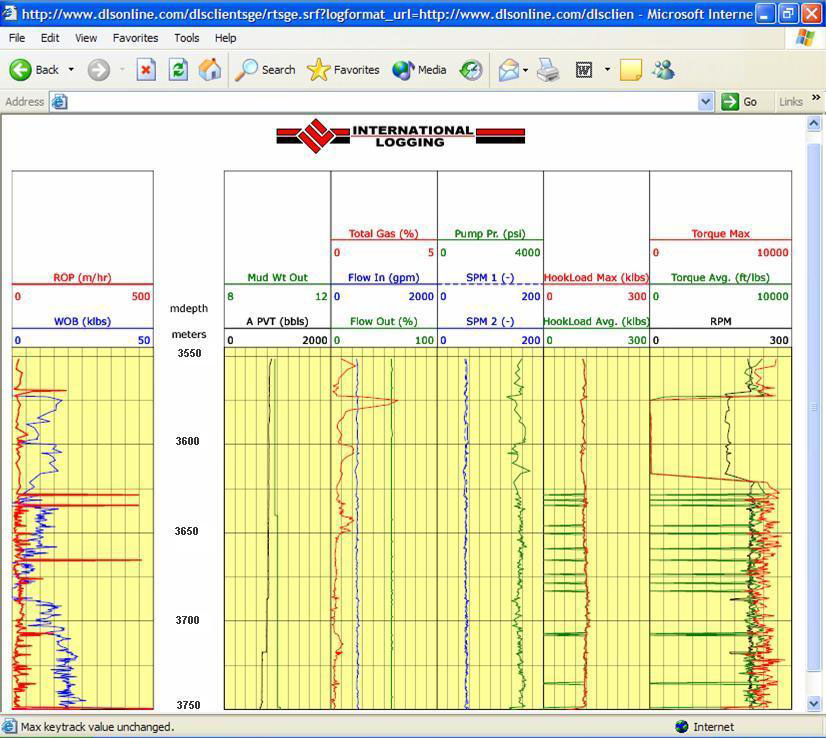Click the Print printer icon

548,70
